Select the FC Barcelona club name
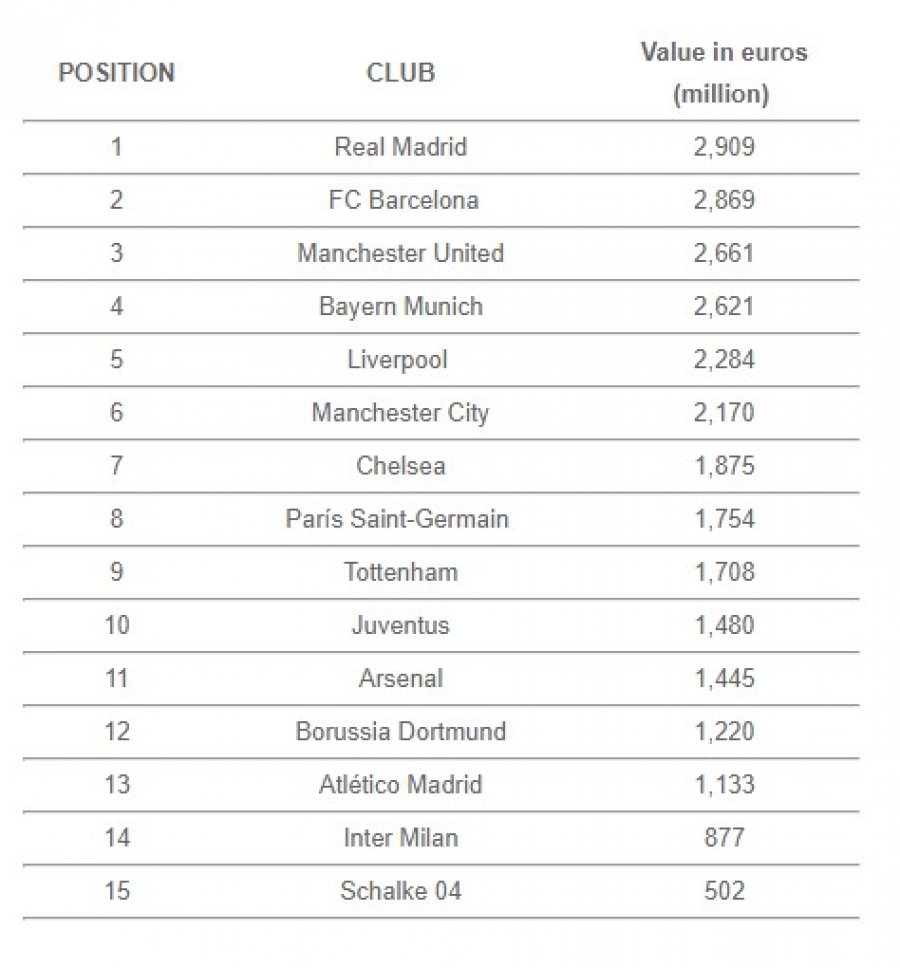900x968 pixels. pyautogui.click(x=404, y=200)
